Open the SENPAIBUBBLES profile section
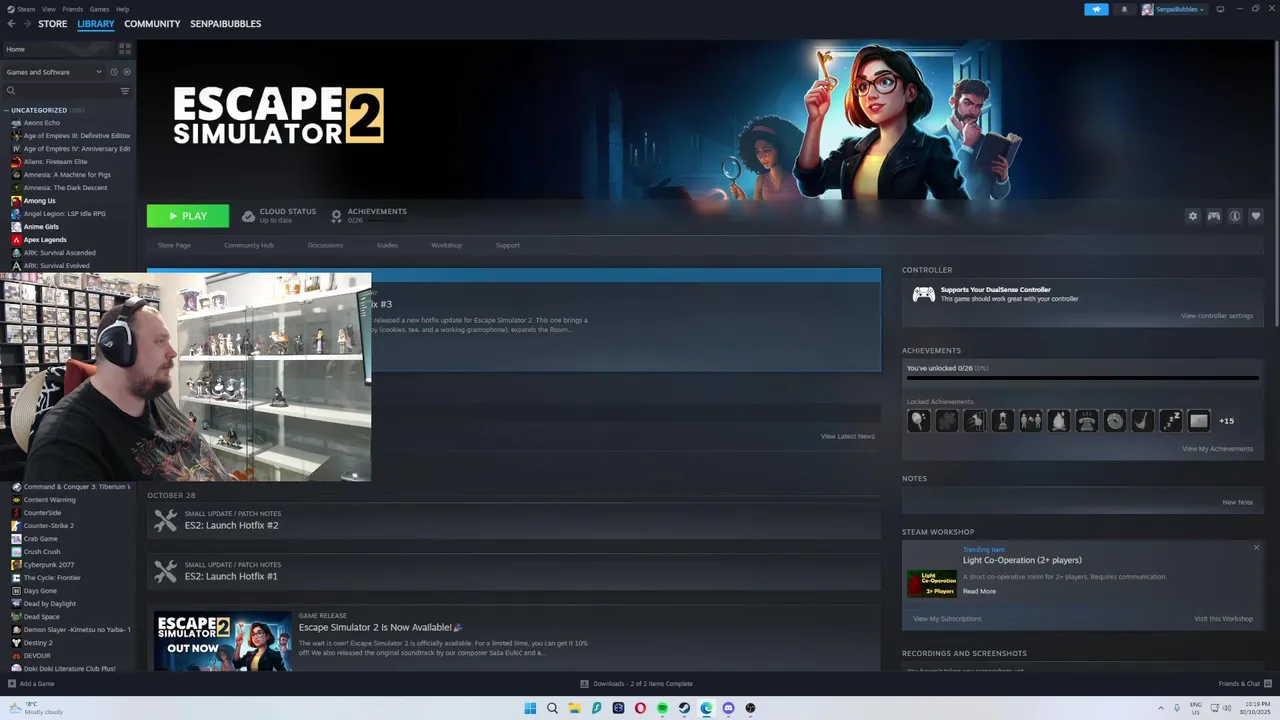 click(x=225, y=24)
